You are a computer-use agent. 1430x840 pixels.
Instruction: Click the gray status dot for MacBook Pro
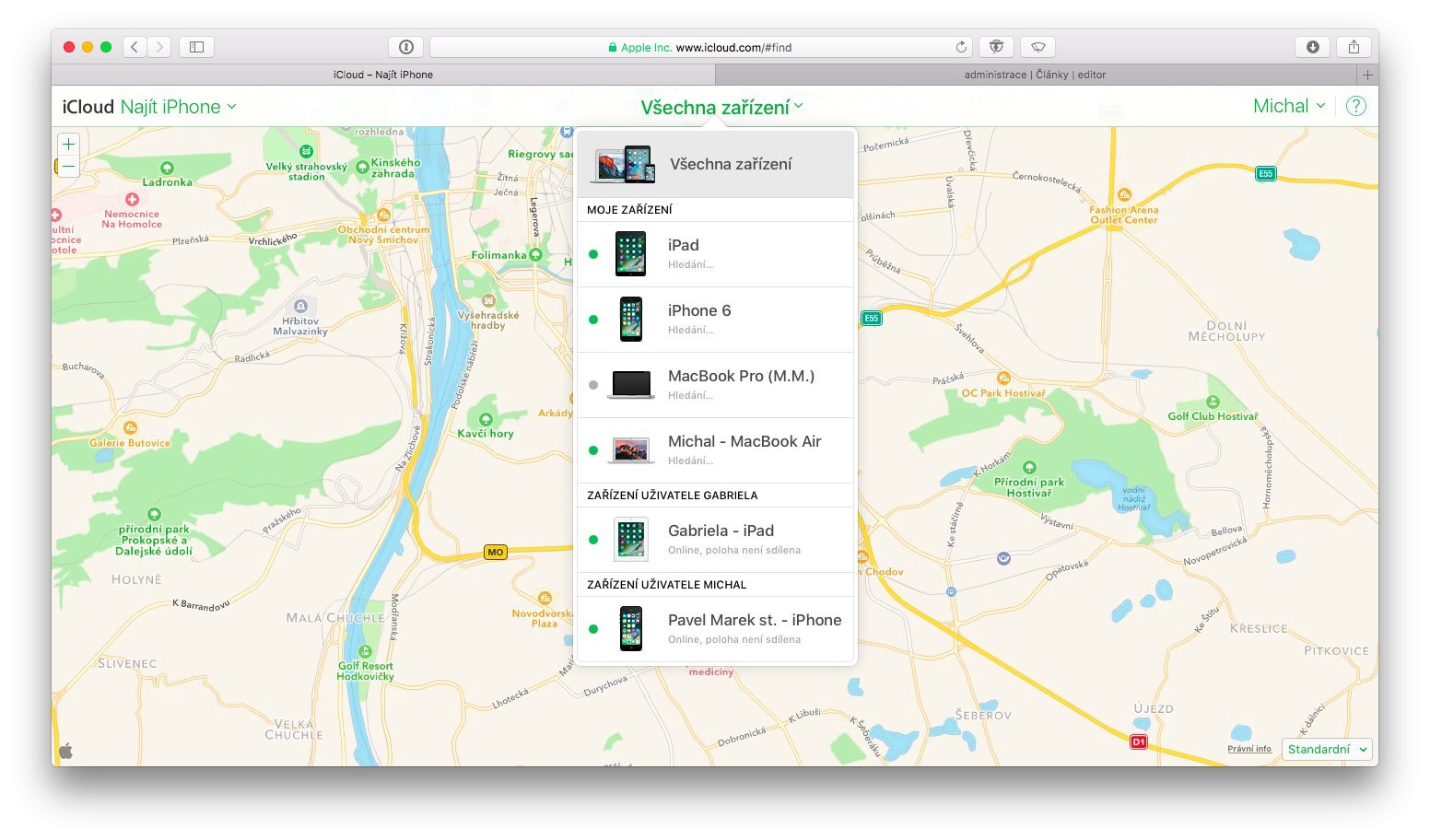[592, 385]
